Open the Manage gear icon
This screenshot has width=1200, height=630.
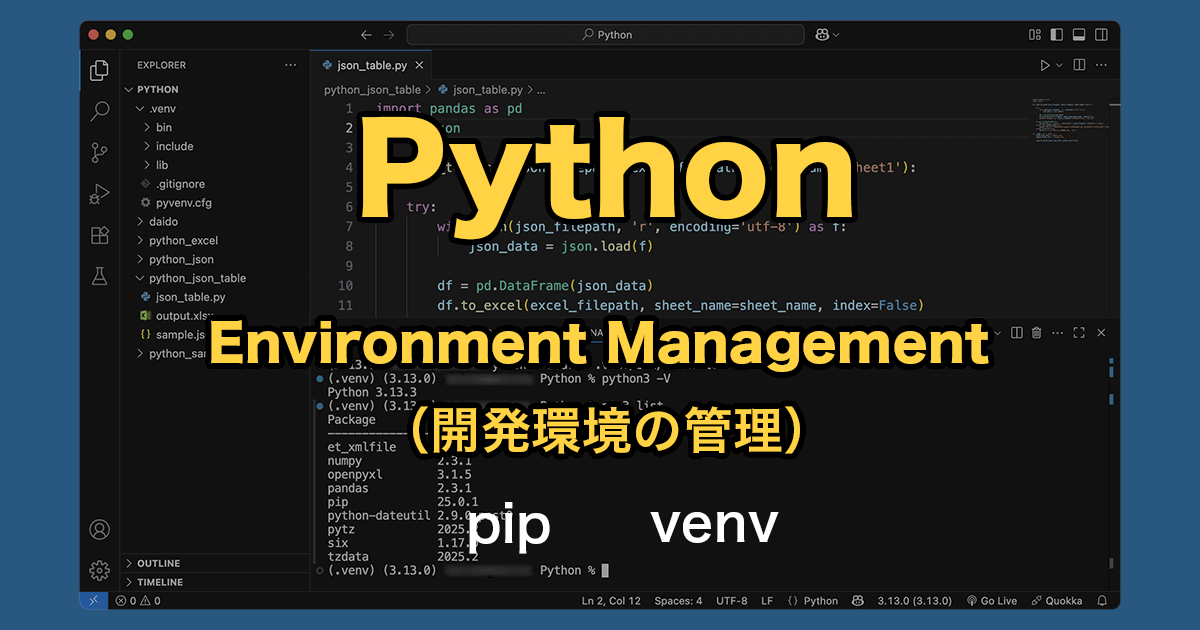pos(99,570)
